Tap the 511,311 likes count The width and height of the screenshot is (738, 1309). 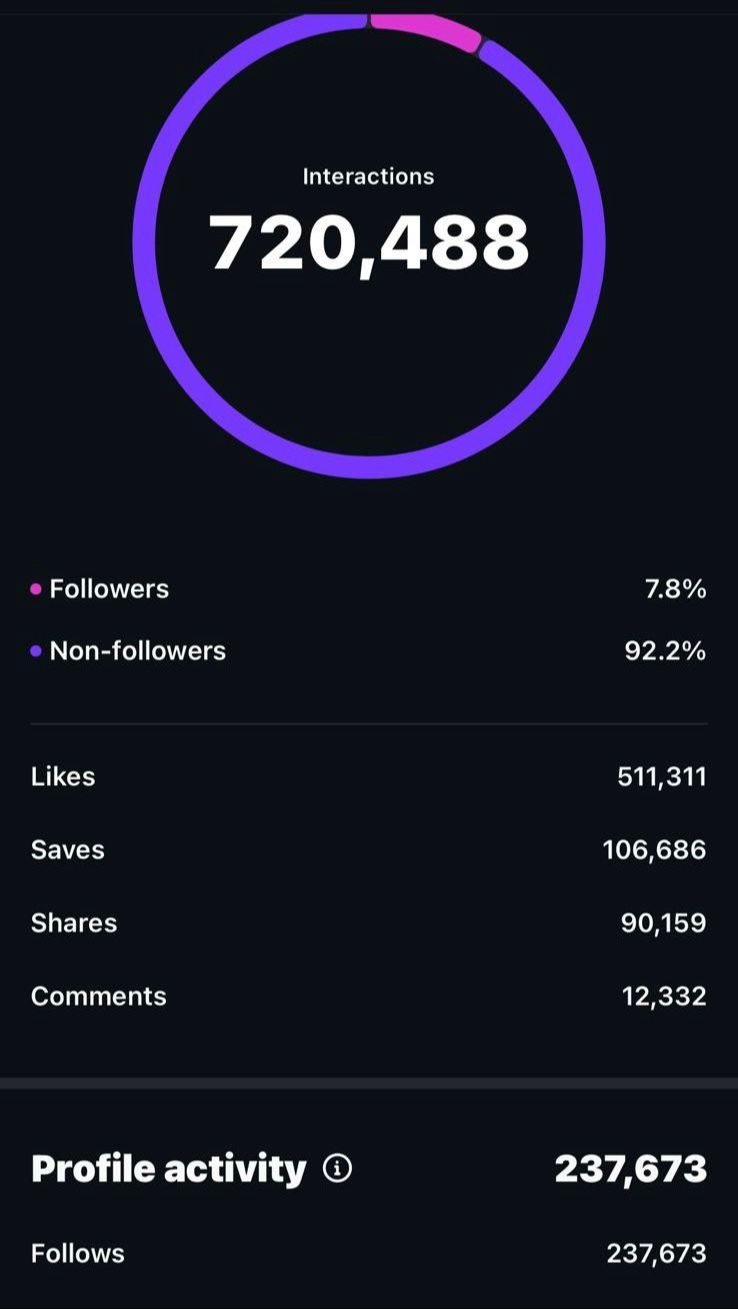coord(661,777)
